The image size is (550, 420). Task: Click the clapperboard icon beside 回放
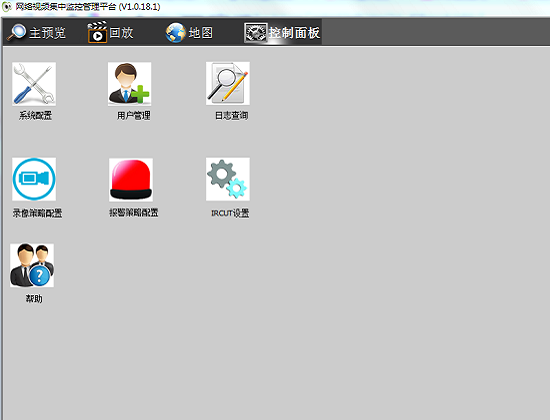click(x=97, y=32)
